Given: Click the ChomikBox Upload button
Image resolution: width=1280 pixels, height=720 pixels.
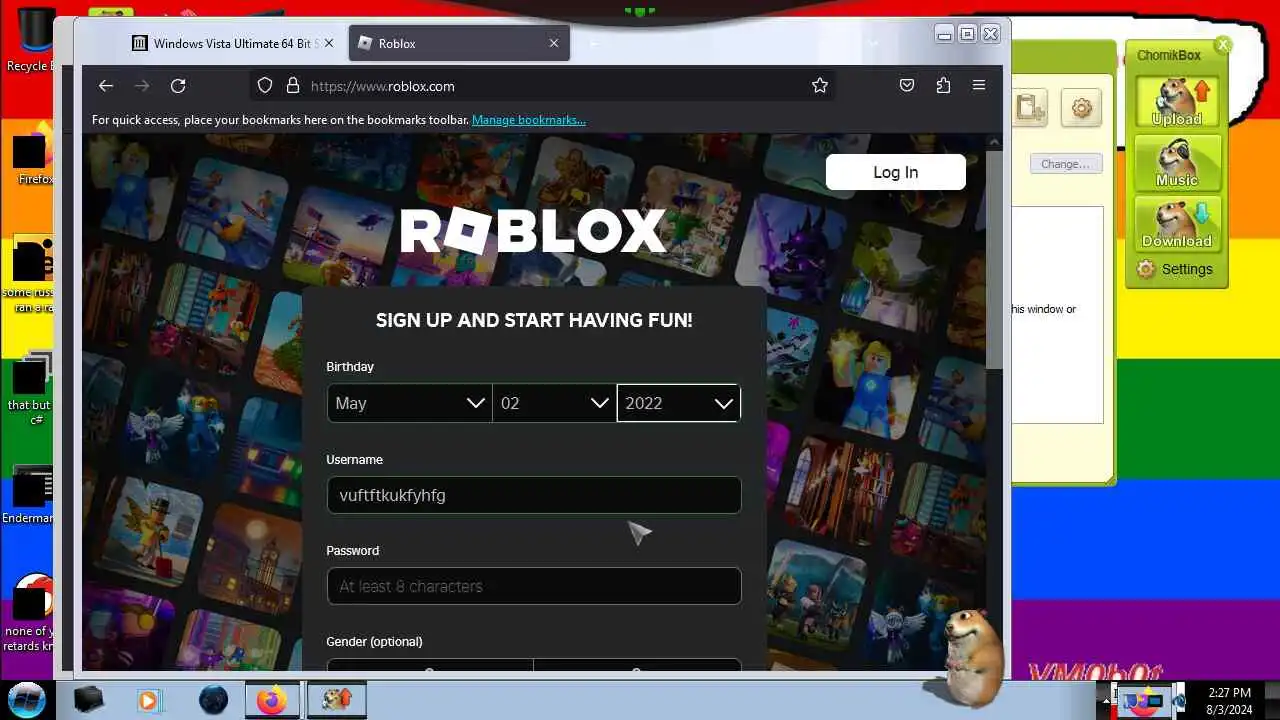Looking at the screenshot, I should point(1177,103).
